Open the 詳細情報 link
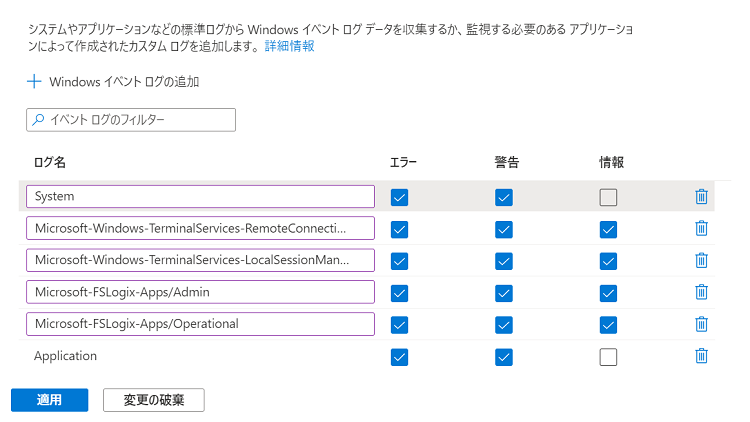 point(289,47)
